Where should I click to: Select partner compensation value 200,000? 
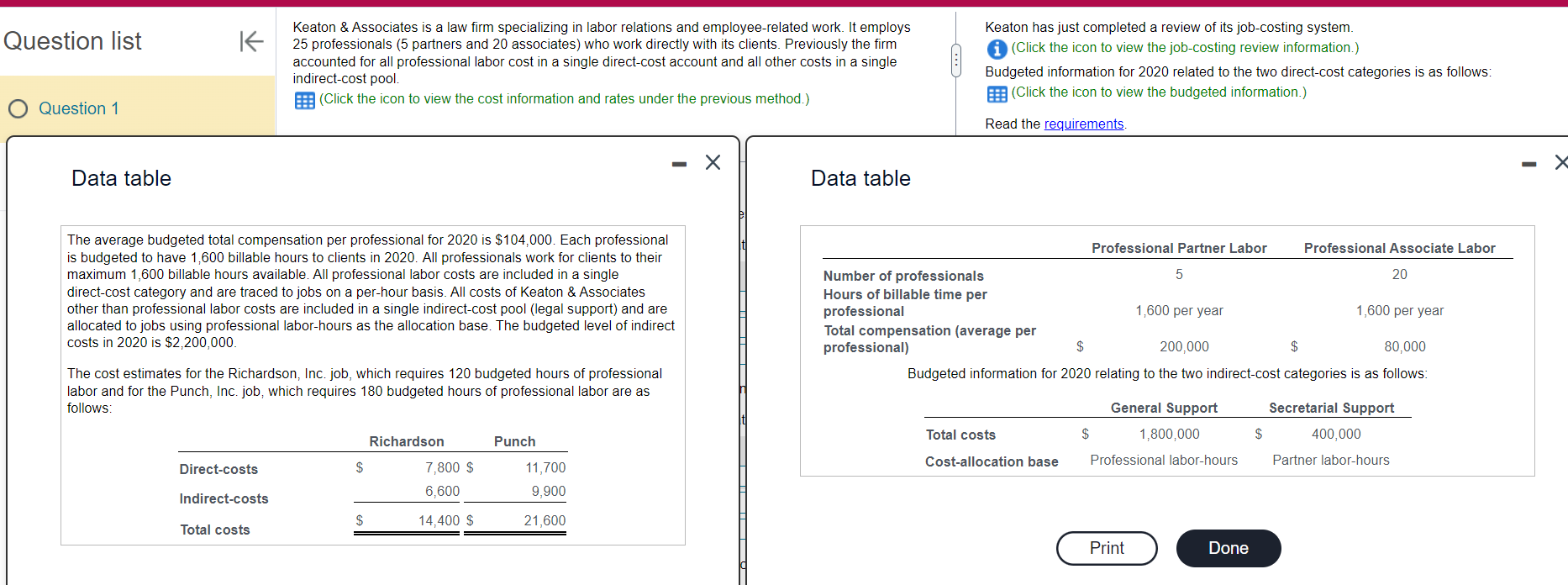tap(1184, 346)
